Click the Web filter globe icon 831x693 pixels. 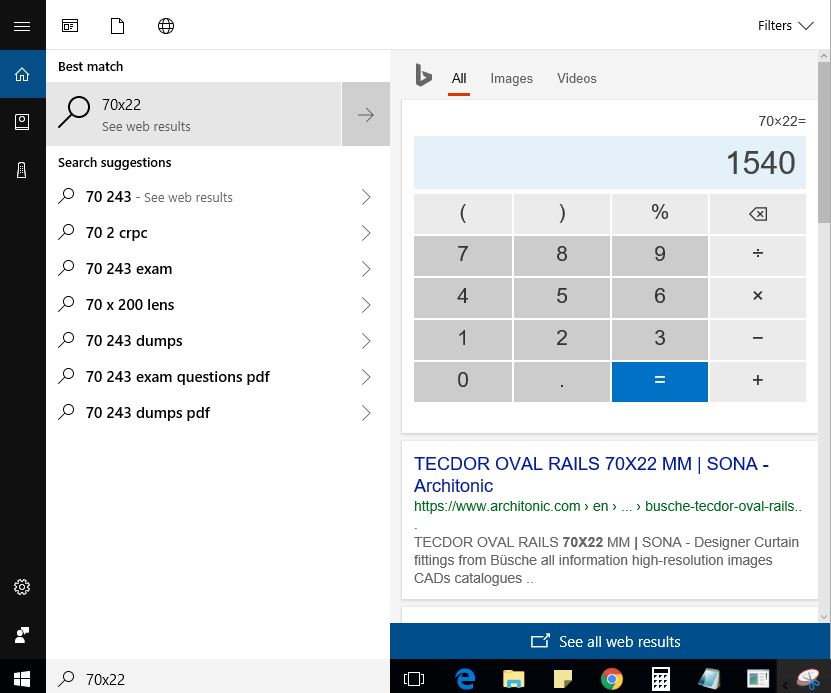(x=166, y=26)
